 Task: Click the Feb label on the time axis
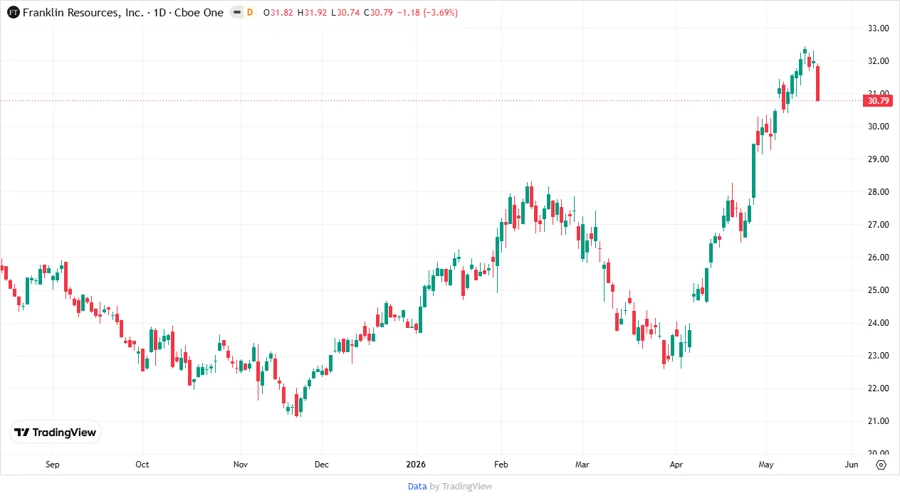pyautogui.click(x=501, y=464)
